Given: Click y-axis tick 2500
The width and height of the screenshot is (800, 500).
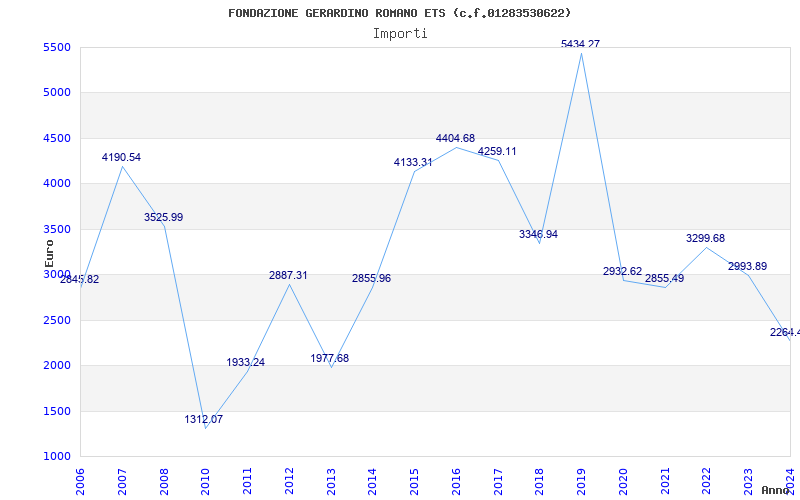Looking at the screenshot, I should [x=57, y=320].
